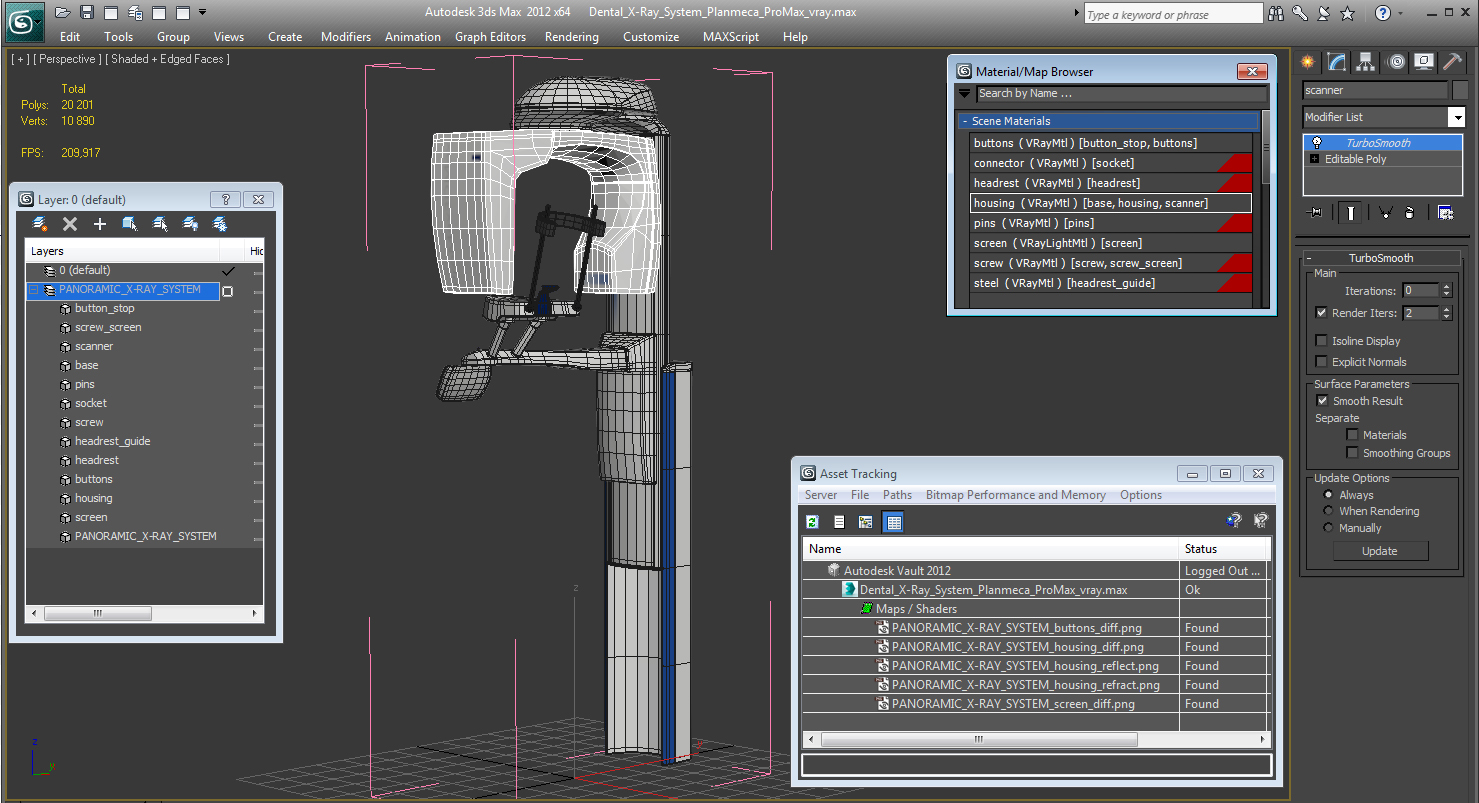1479x803 pixels.
Task: Switch Asset Tracking to table view icon
Action: (x=894, y=522)
